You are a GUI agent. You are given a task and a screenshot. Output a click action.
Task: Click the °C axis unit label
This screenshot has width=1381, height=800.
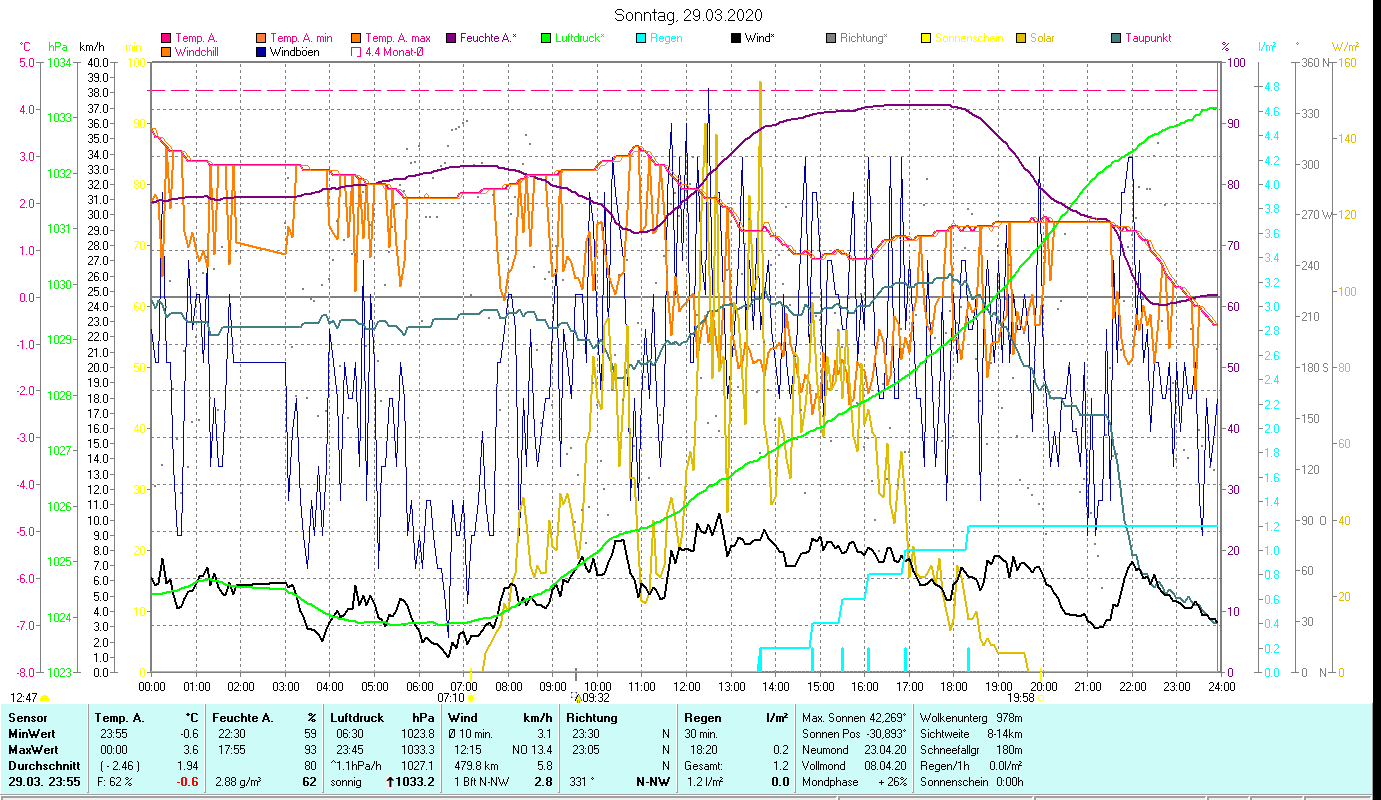click(x=25, y=47)
